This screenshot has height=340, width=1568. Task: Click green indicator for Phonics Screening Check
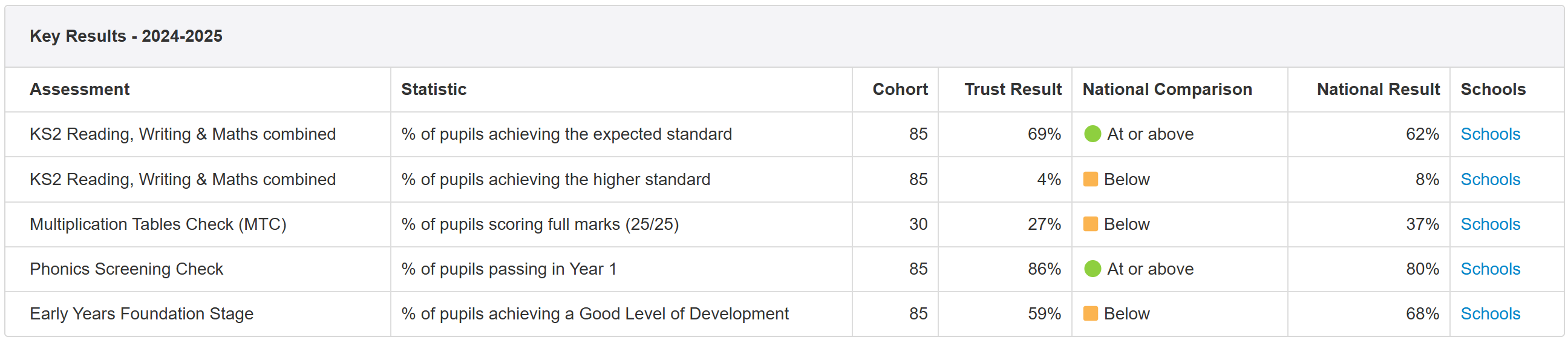pos(1092,268)
